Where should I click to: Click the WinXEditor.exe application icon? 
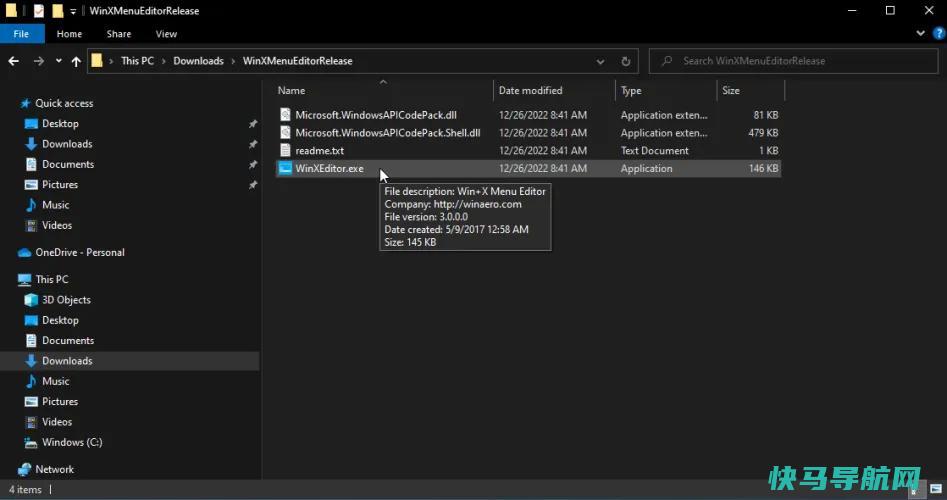tap(285, 168)
